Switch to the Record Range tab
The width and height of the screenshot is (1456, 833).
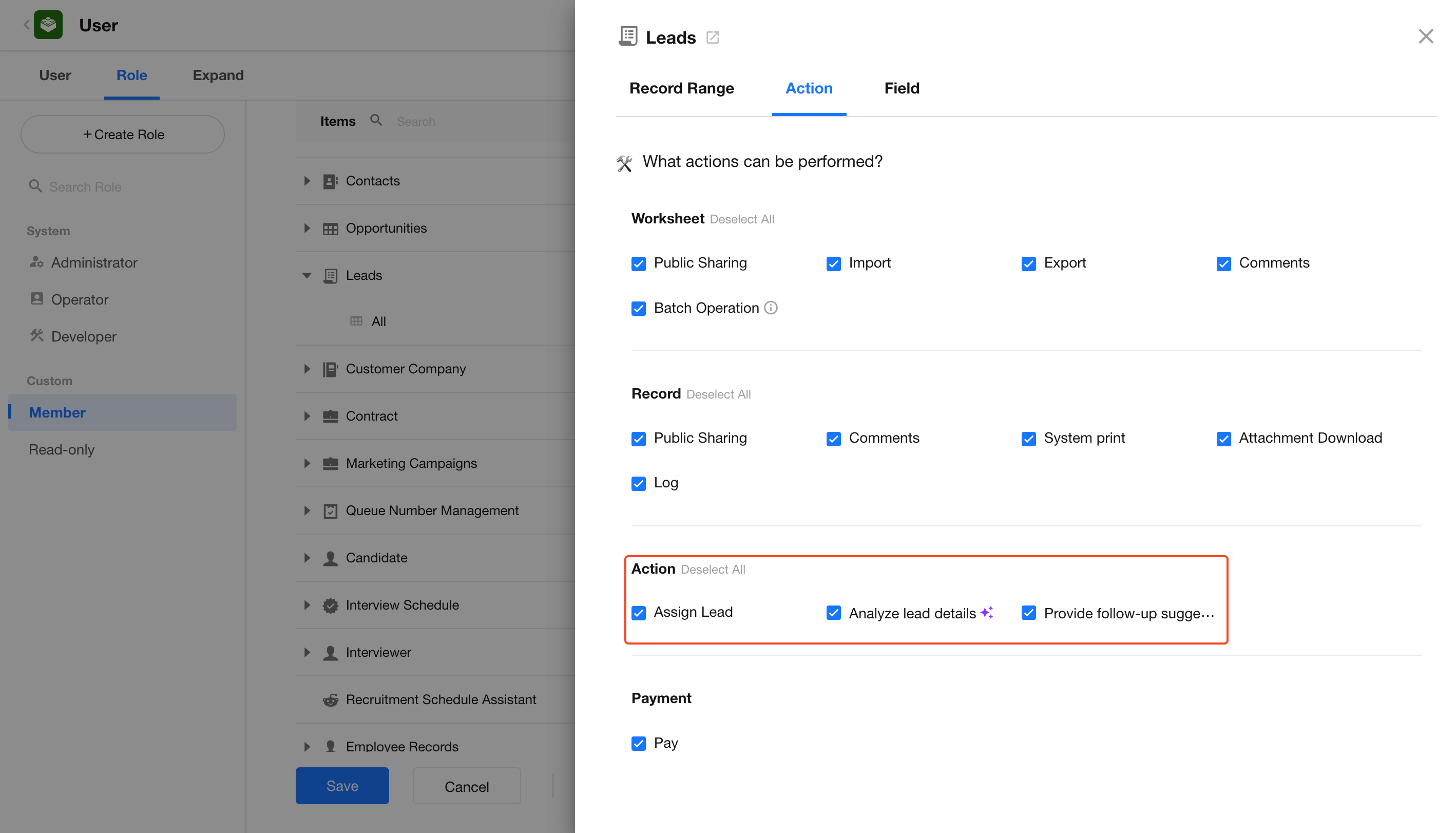pyautogui.click(x=681, y=88)
